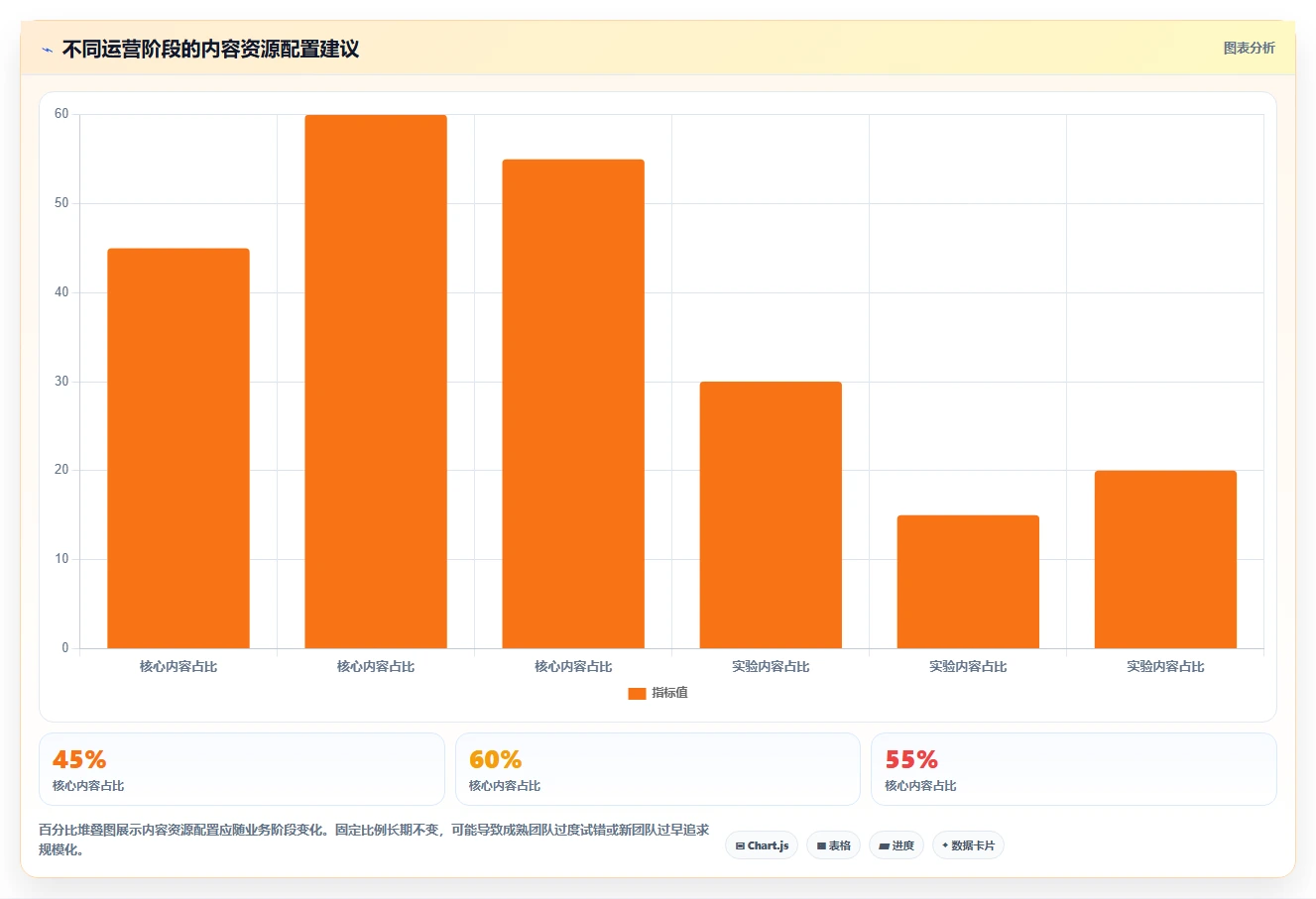Click the title 不同运营阶段的内容资源配置建议
The height and width of the screenshot is (899, 1316).
210,49
